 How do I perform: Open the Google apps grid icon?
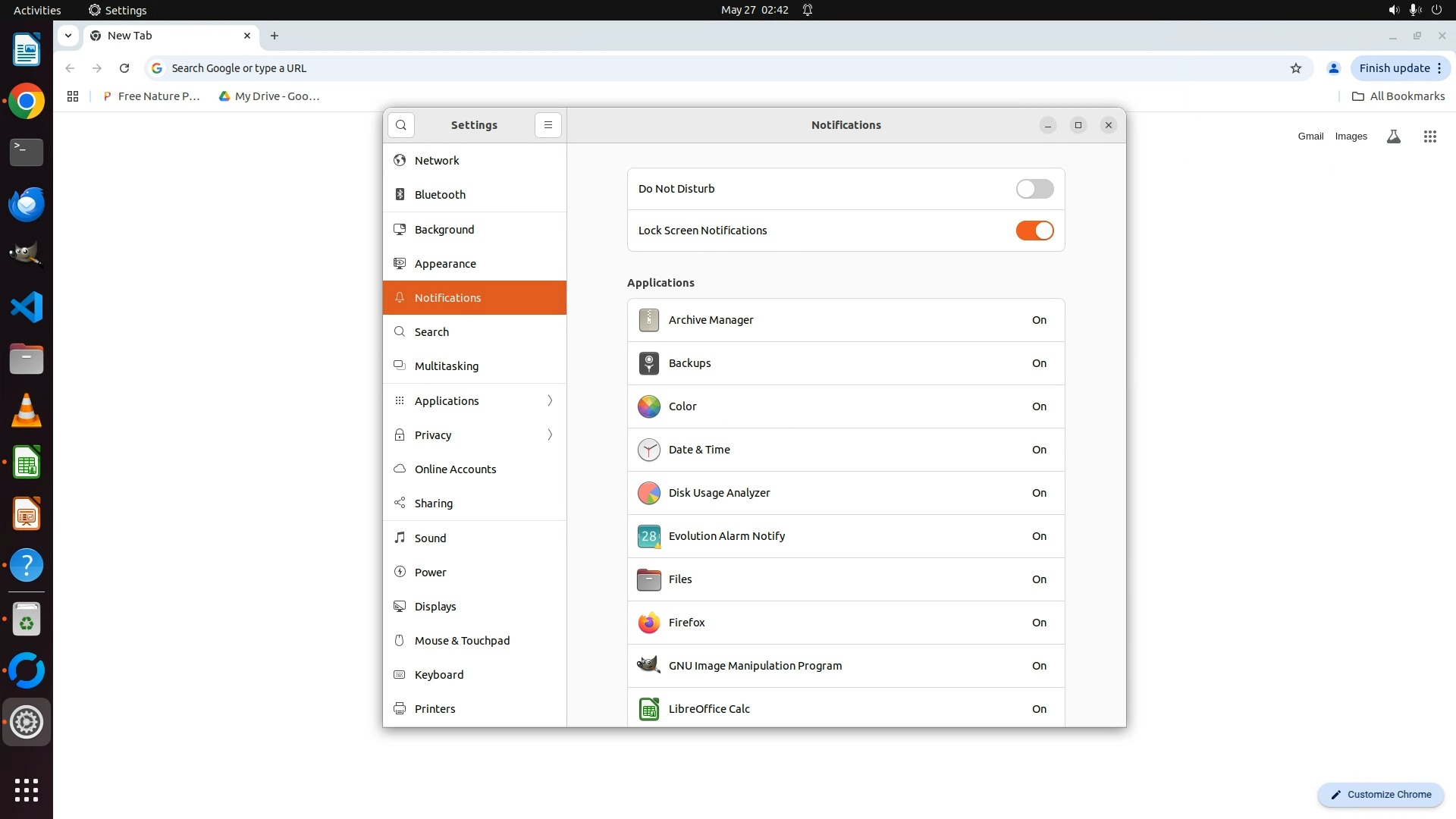click(x=1429, y=136)
